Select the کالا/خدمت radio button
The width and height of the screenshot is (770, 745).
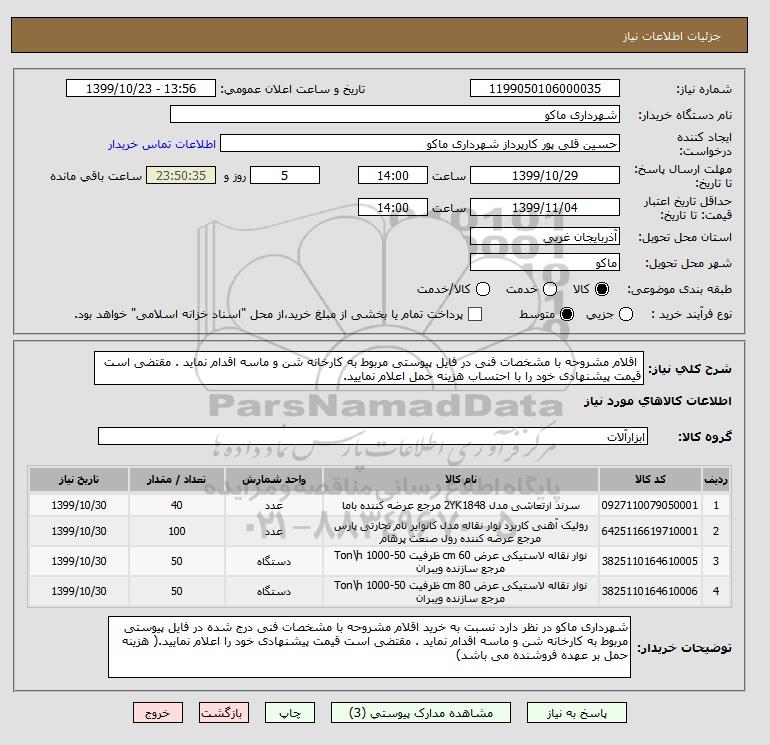point(483,289)
